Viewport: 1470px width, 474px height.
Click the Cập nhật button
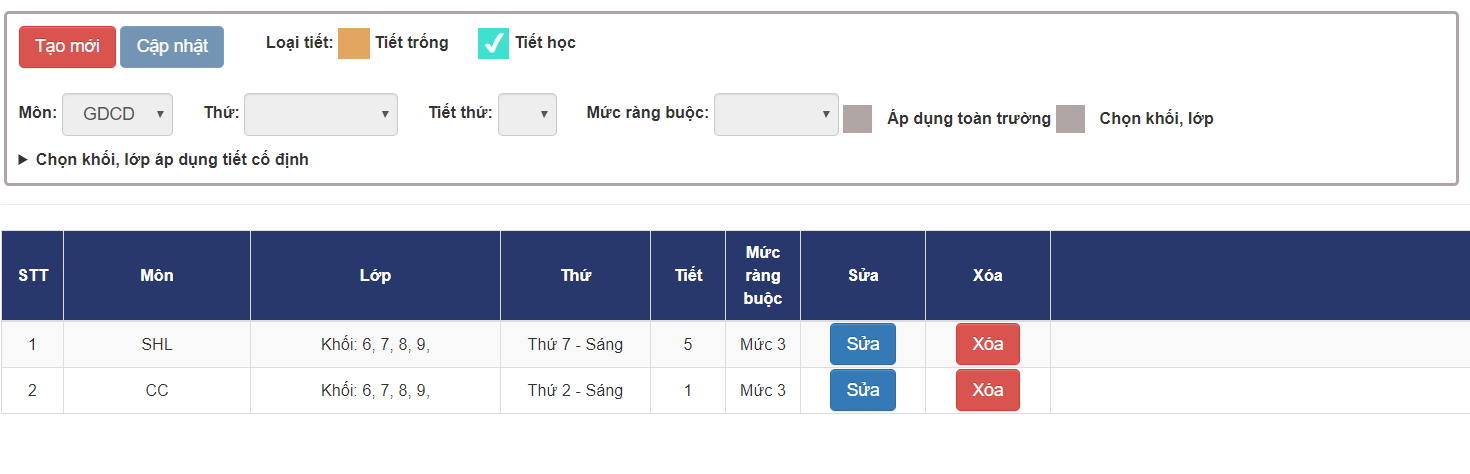(172, 47)
